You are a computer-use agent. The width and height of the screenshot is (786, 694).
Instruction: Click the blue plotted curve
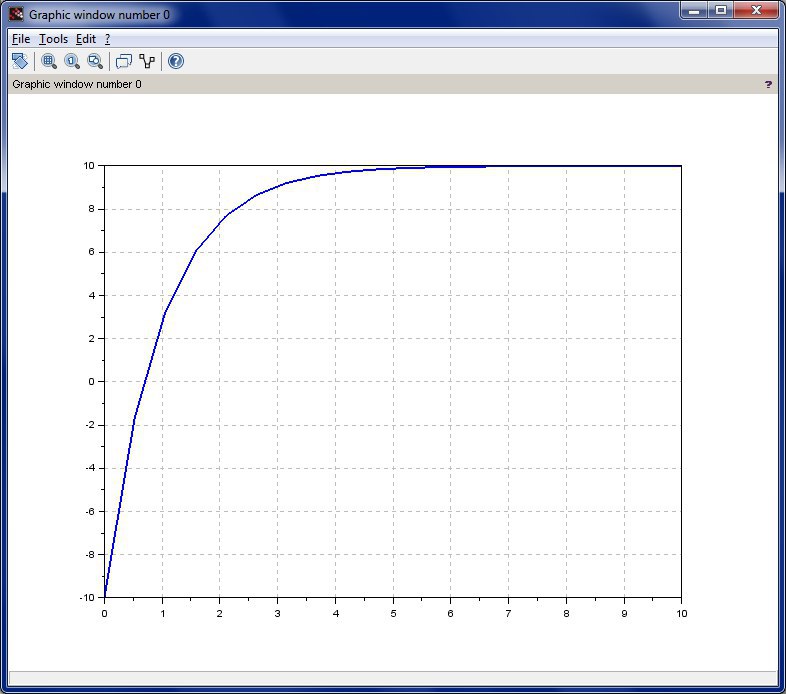tap(195, 251)
